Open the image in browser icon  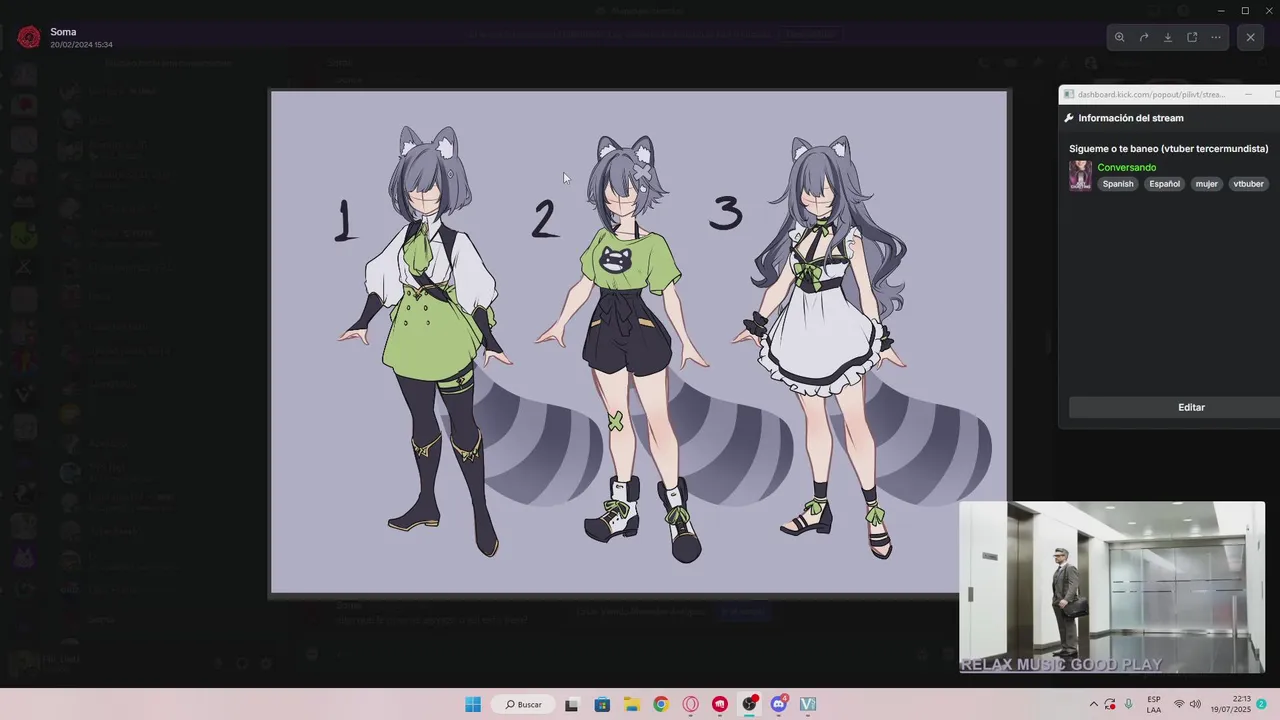point(1192,37)
